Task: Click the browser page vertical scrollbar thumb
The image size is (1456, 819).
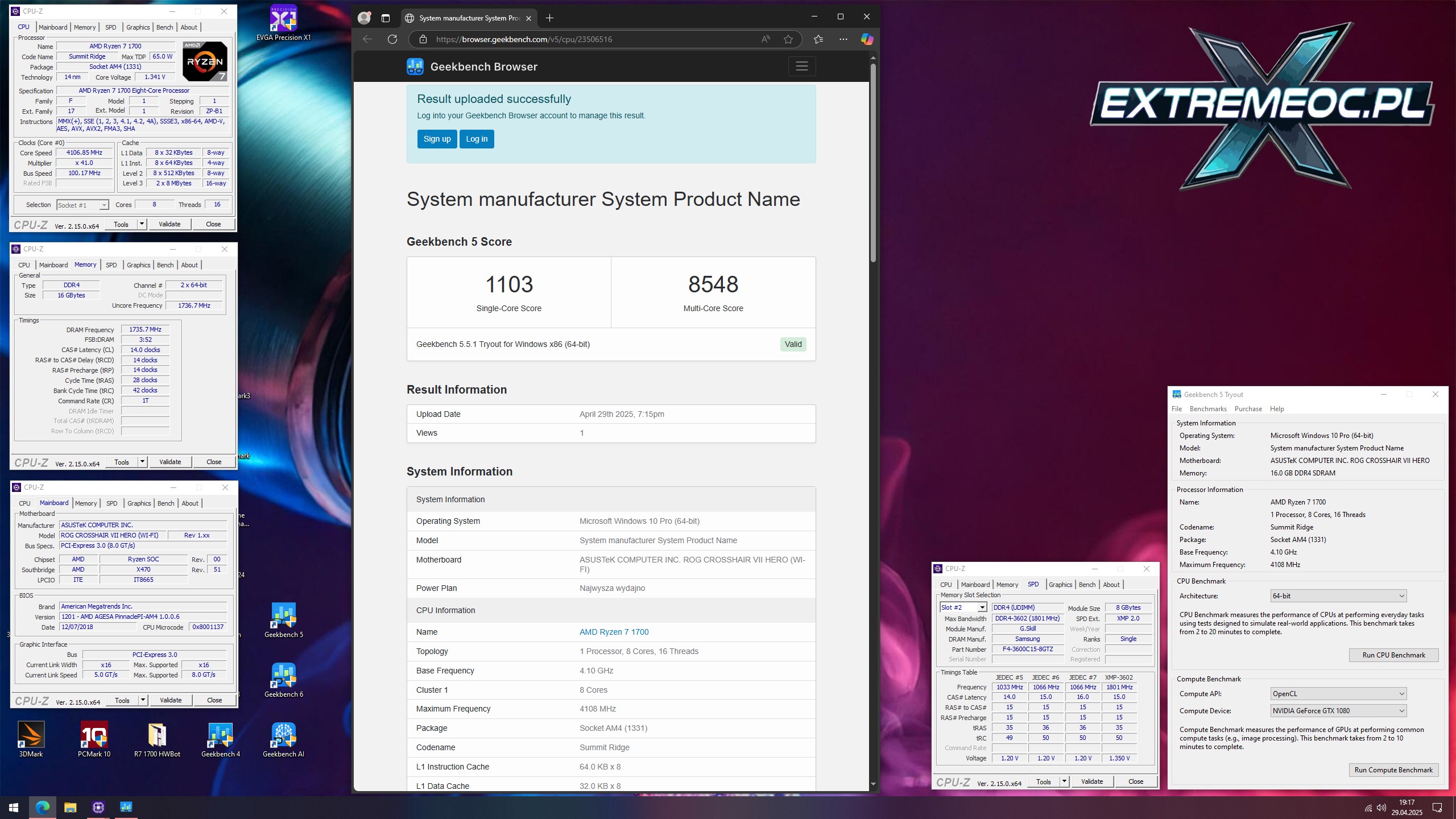Action: 873,162
